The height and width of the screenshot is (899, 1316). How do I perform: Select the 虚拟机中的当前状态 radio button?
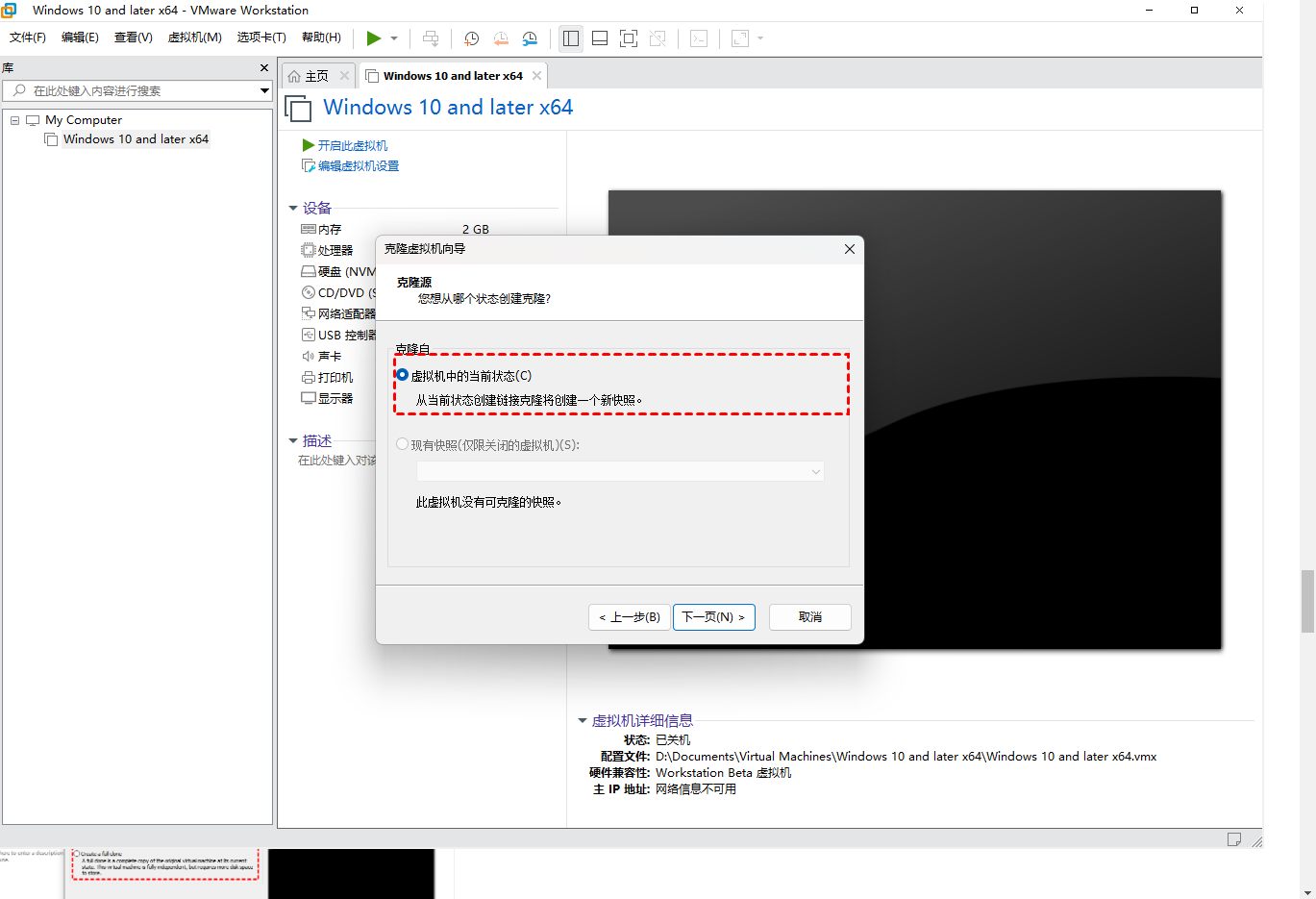pos(403,375)
